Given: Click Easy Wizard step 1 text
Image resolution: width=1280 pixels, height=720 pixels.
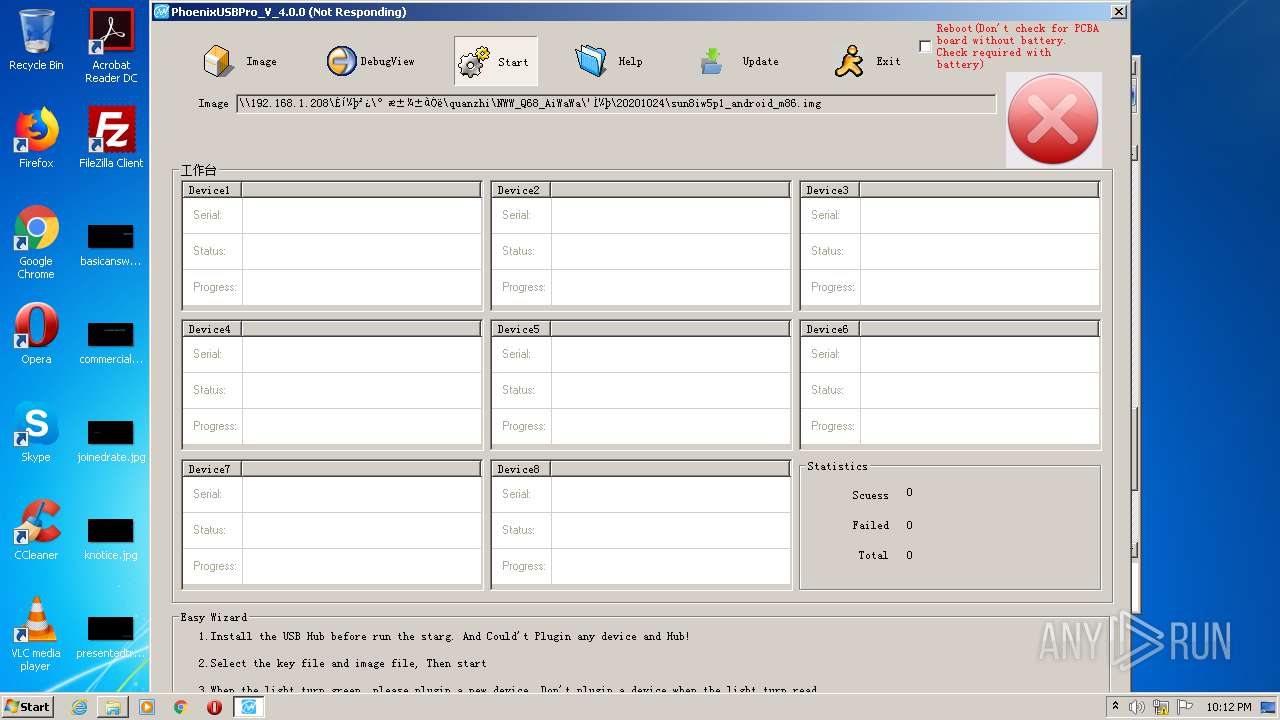Looking at the screenshot, I should coord(444,636).
